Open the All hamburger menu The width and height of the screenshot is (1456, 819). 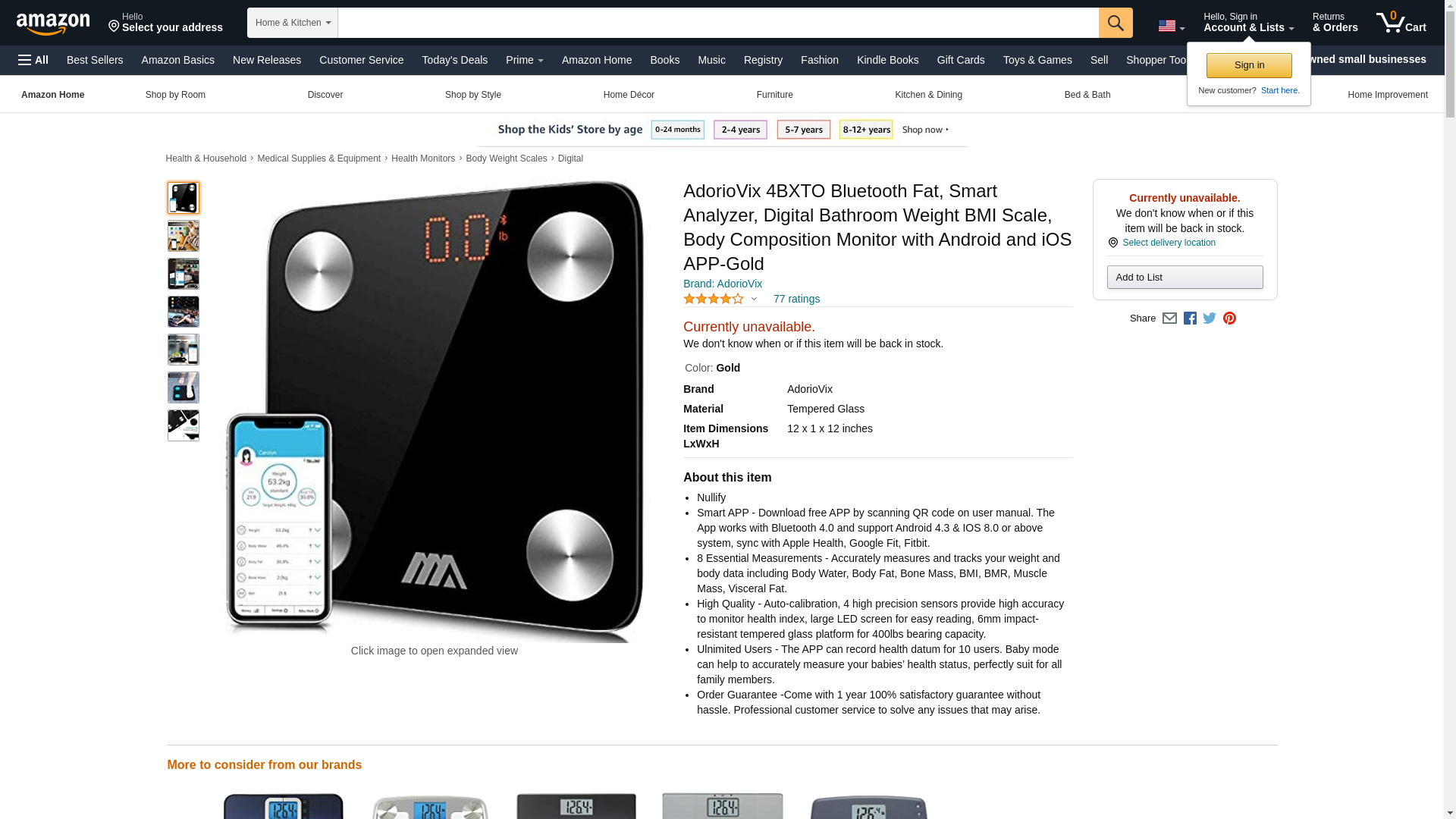[33, 60]
